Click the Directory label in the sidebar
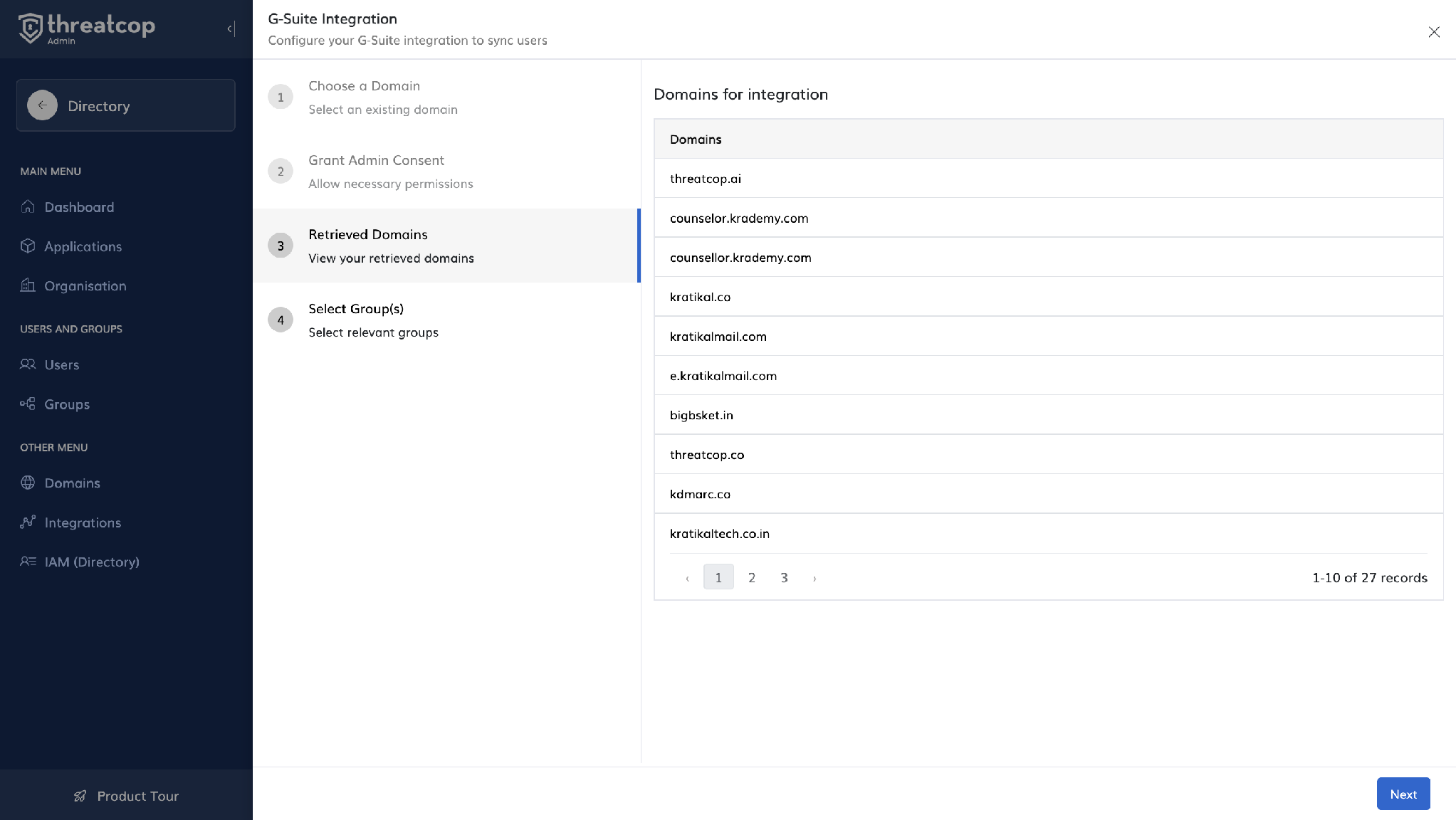The height and width of the screenshot is (820, 1456). 99,106
